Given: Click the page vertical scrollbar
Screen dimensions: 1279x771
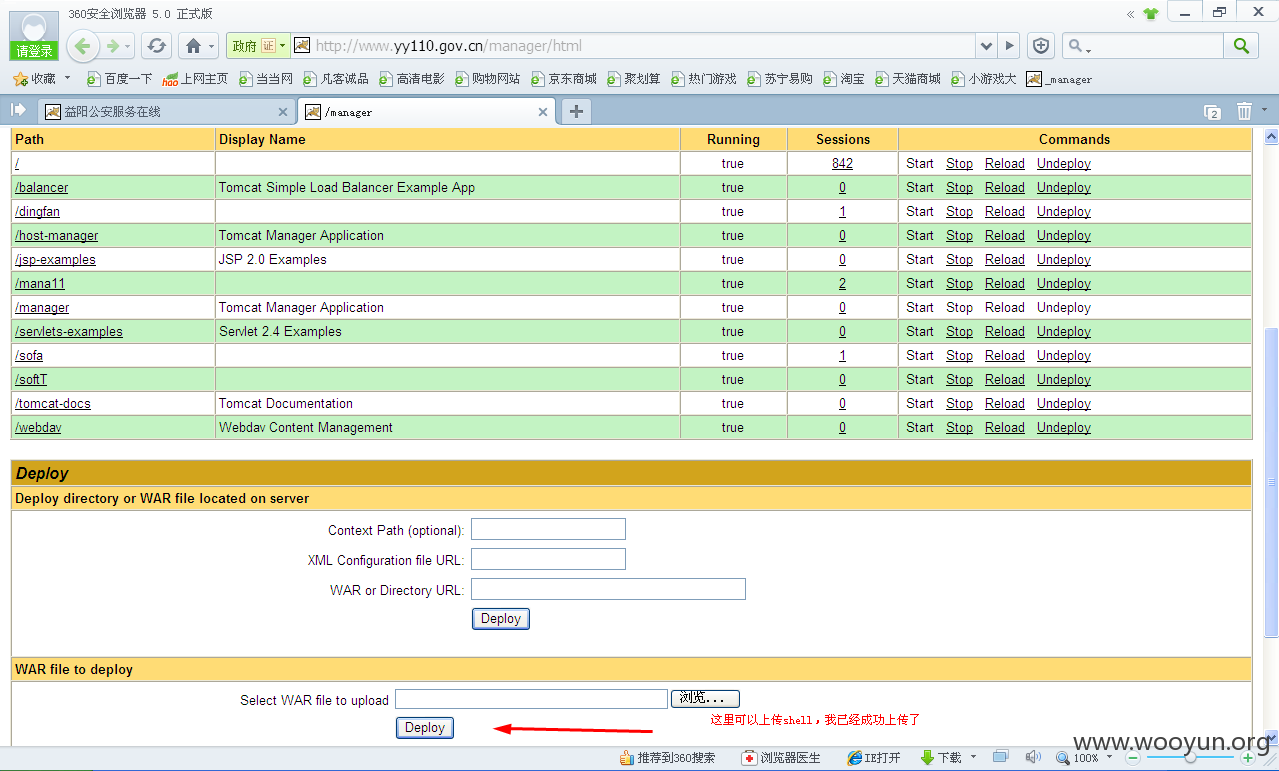Looking at the screenshot, I should pyautogui.click(x=1271, y=480).
